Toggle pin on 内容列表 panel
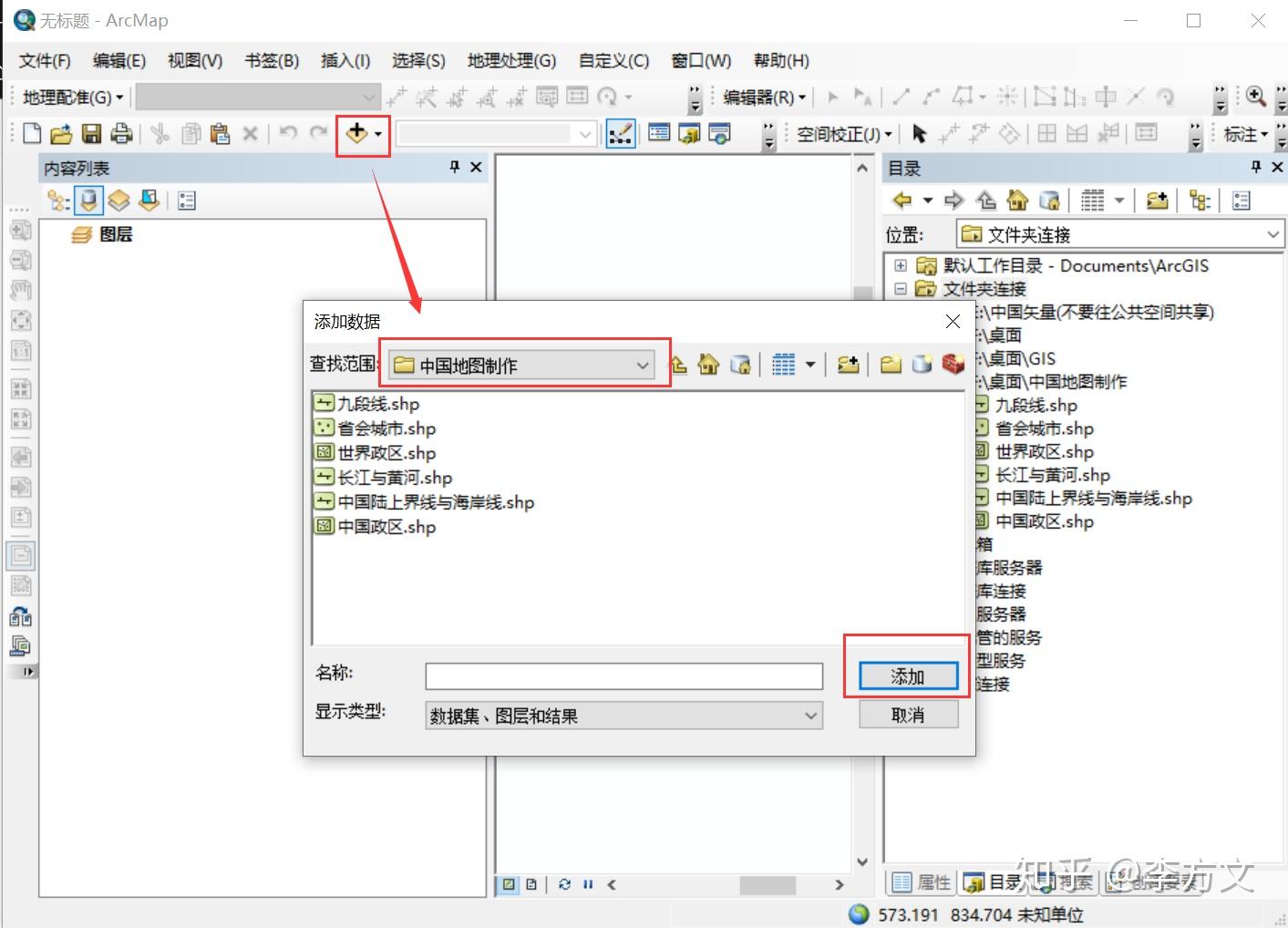The width and height of the screenshot is (1288, 928). click(453, 167)
